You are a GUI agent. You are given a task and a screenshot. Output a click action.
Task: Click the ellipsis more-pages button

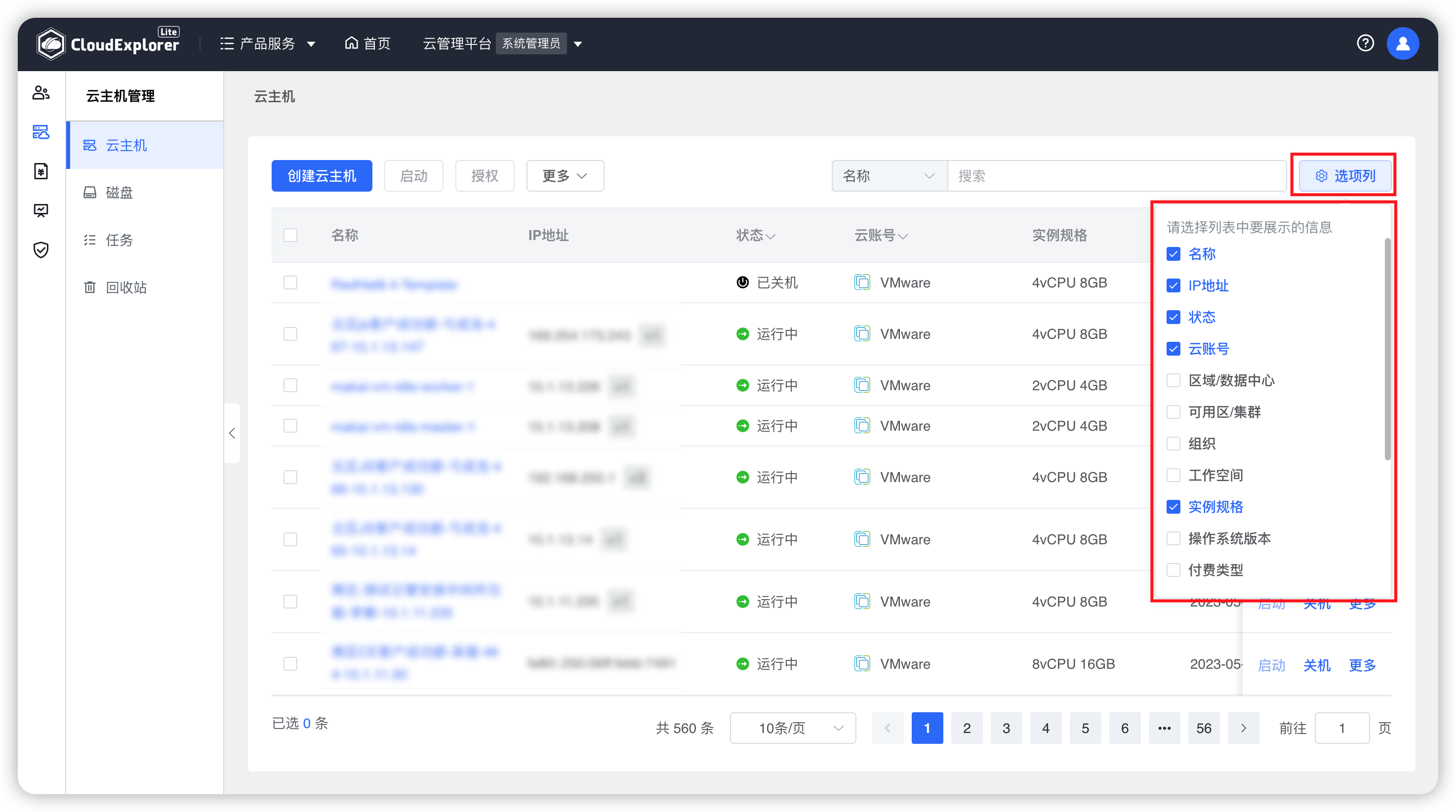[1164, 728]
